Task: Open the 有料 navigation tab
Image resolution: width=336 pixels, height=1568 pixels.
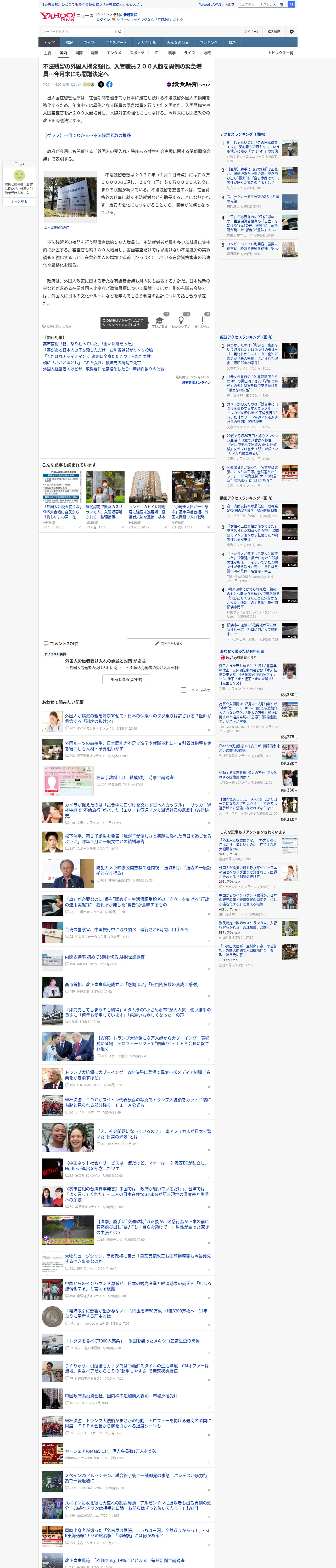Action: coord(232,43)
